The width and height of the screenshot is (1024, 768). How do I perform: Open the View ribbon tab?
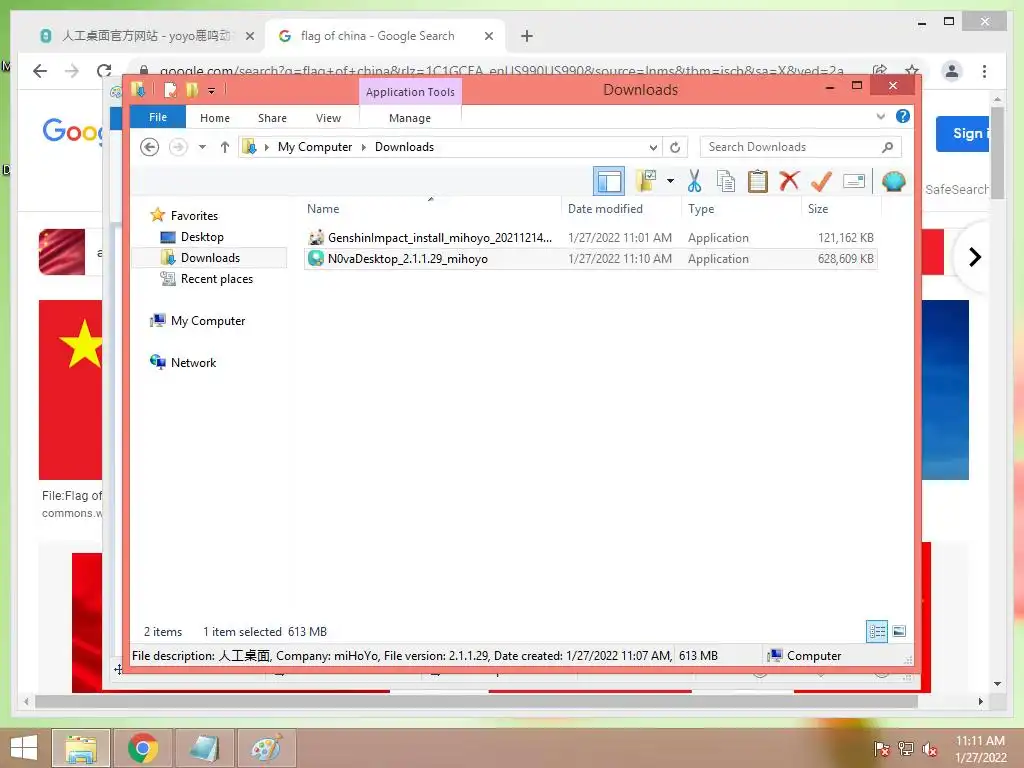tap(328, 118)
